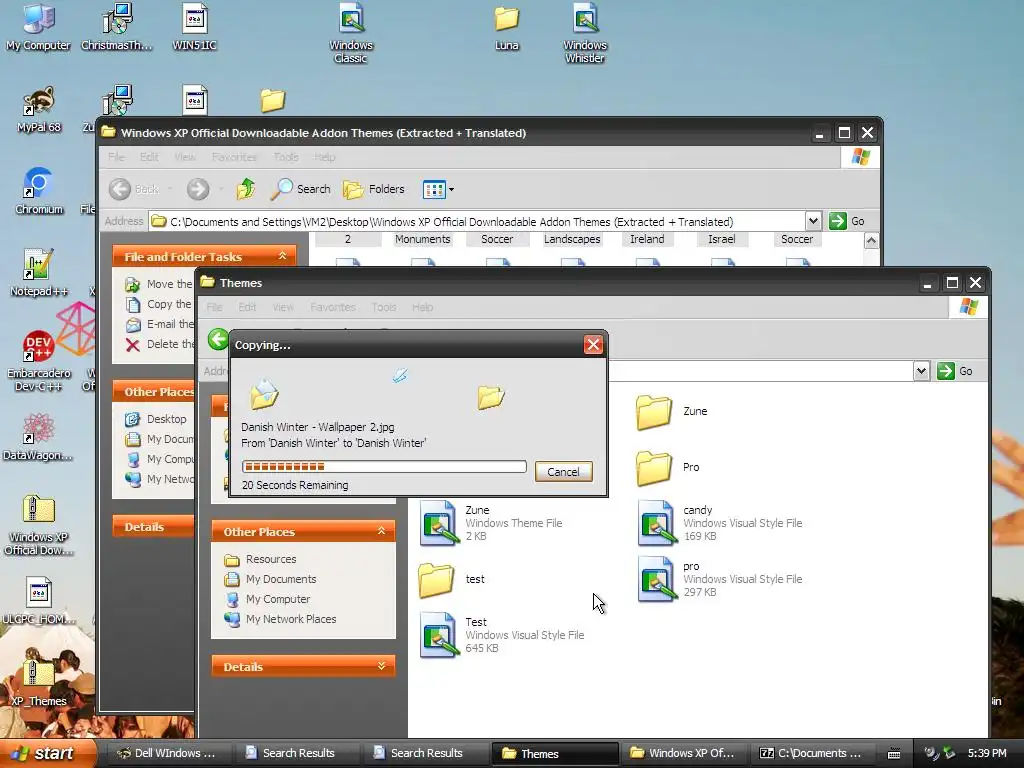Go to My Documents in Themes window sidebar
Screen dimensions: 1024x768
[270, 579]
